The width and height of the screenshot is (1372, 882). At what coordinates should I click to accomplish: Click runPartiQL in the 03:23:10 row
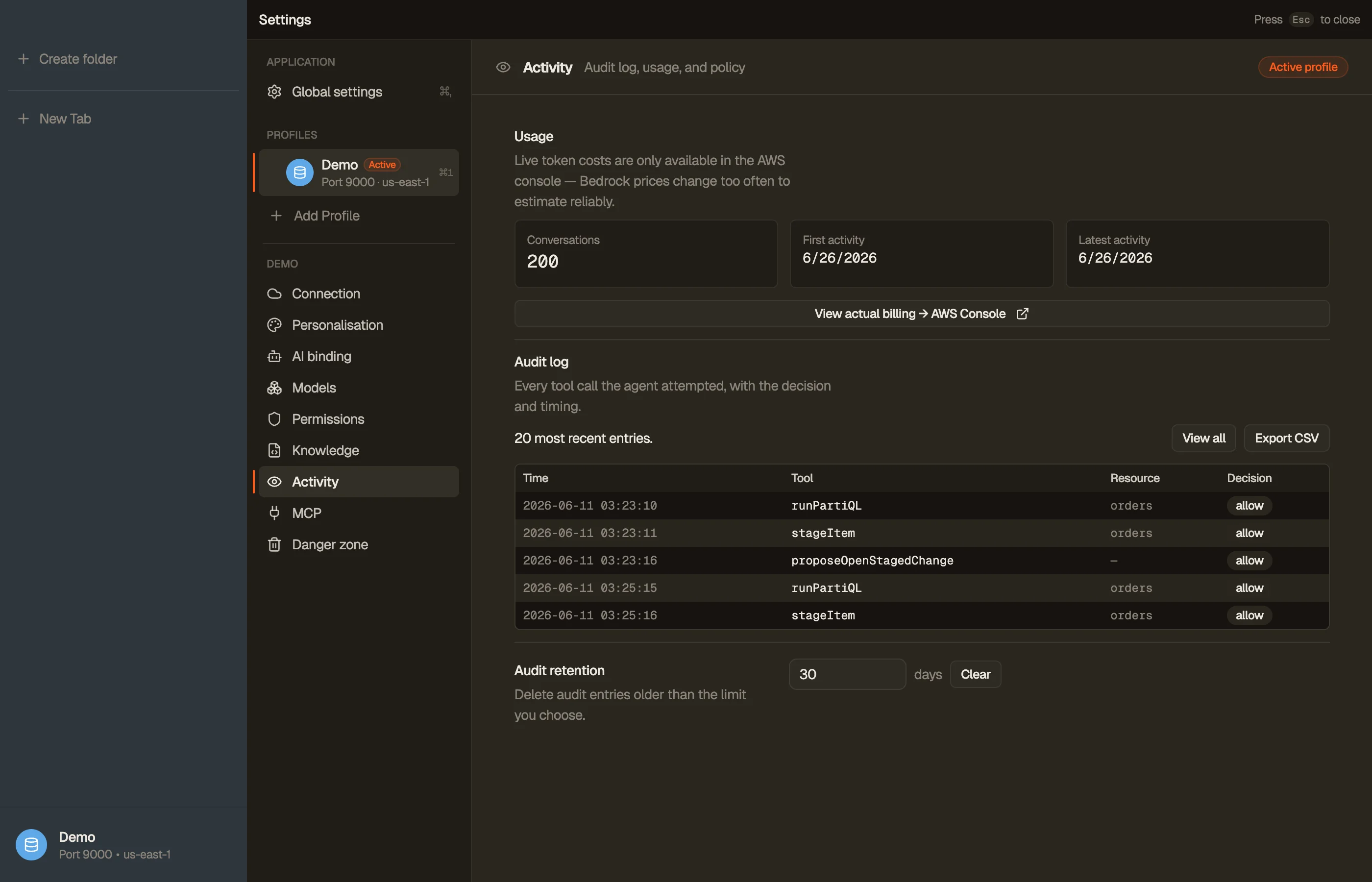826,506
